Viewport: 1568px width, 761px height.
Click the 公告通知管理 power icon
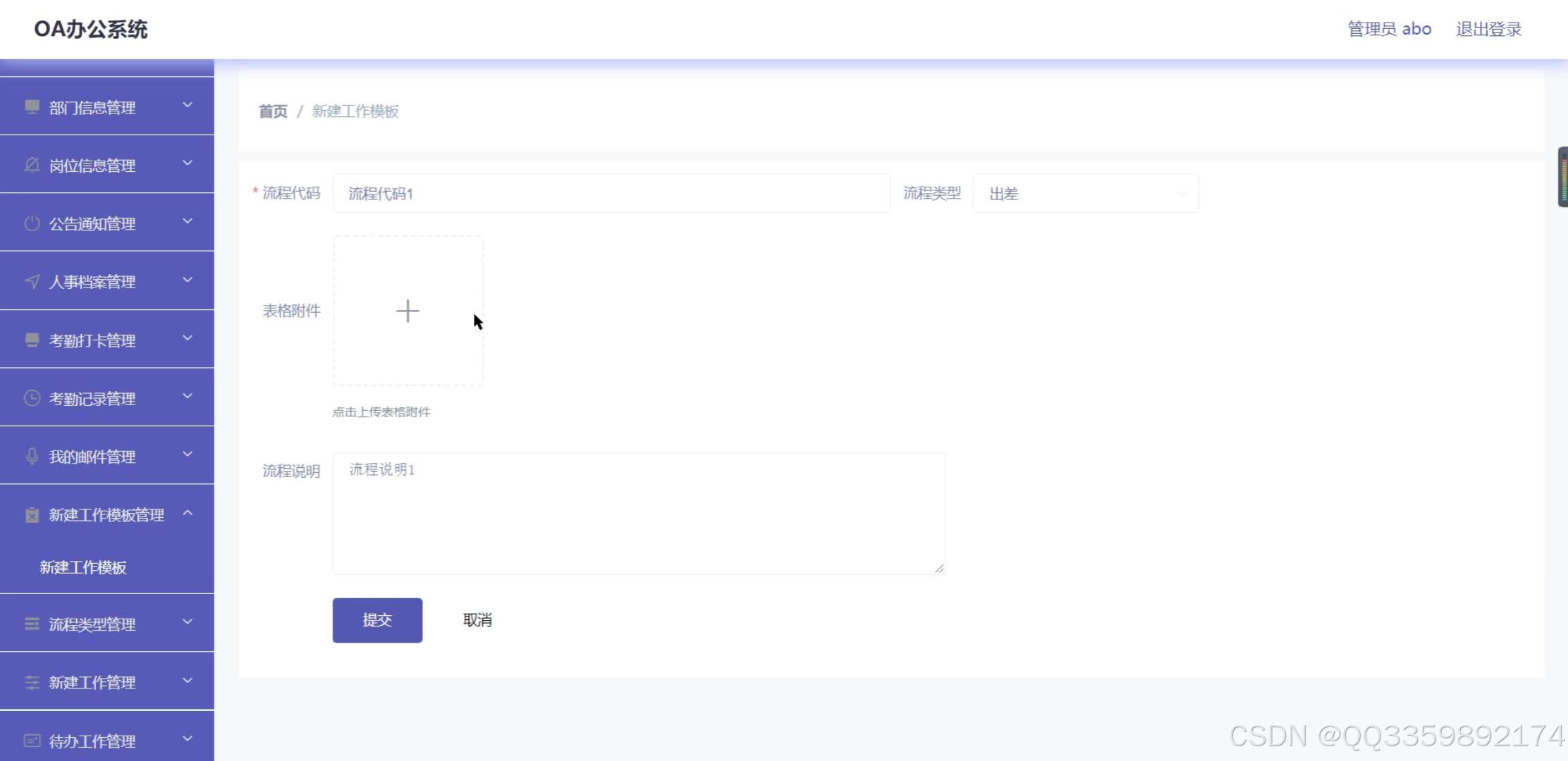point(31,222)
